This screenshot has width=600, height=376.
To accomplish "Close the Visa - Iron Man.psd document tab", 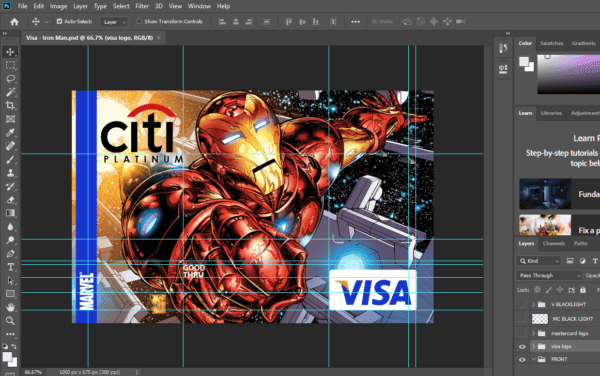I will click(x=158, y=37).
